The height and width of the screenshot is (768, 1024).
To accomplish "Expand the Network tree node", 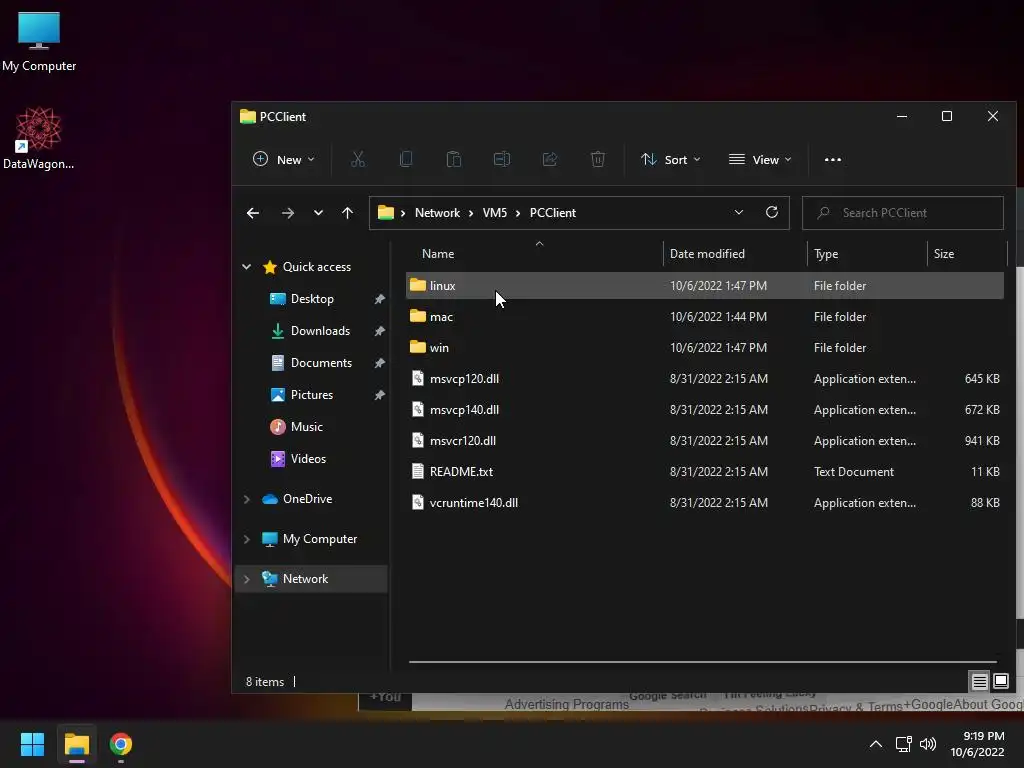I will tap(247, 579).
